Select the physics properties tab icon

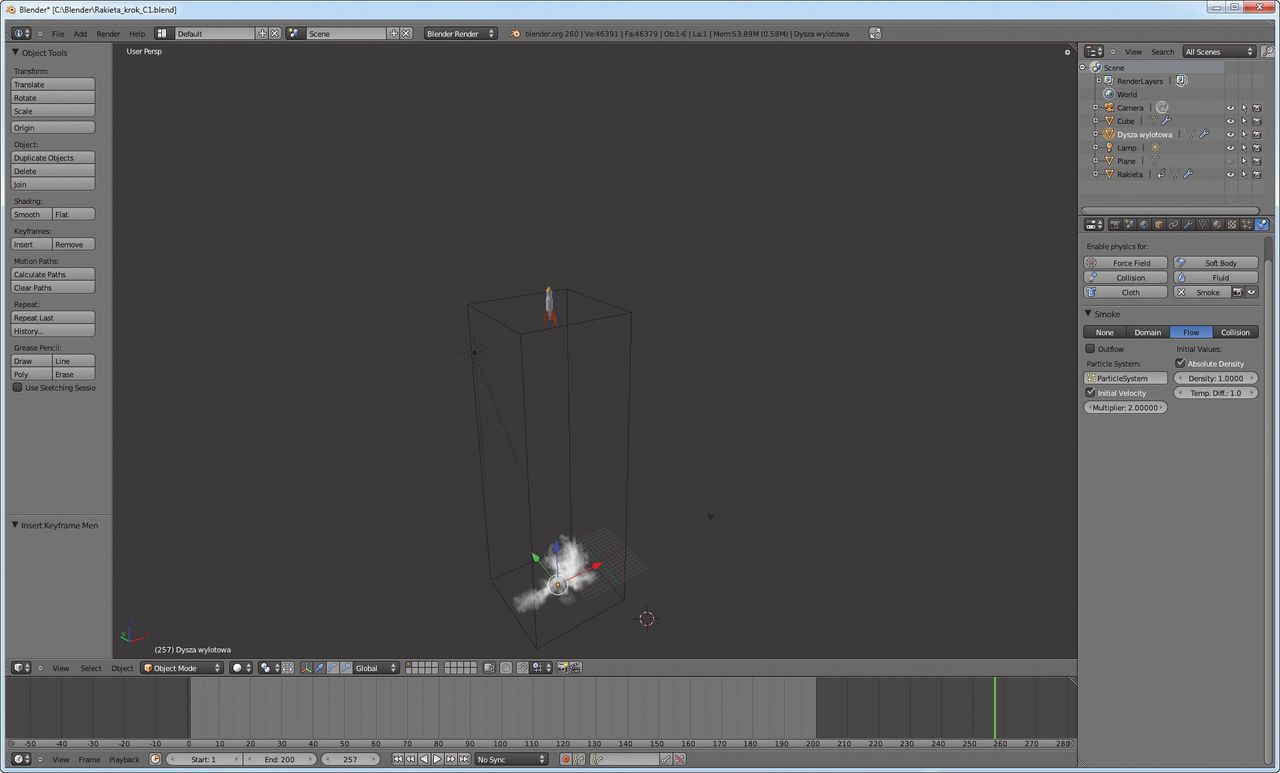click(x=1262, y=225)
